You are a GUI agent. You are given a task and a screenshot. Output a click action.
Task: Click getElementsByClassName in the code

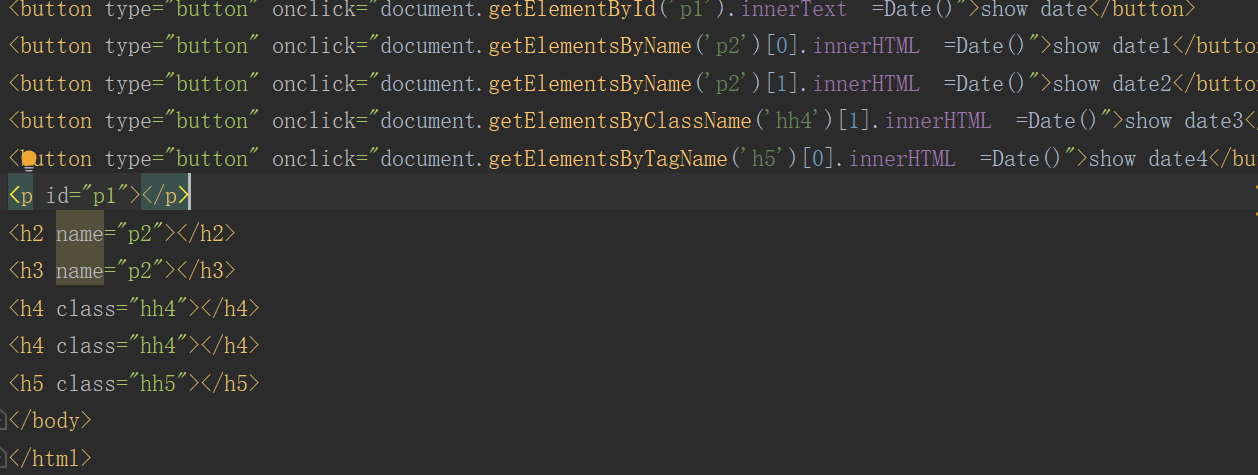coord(620,121)
